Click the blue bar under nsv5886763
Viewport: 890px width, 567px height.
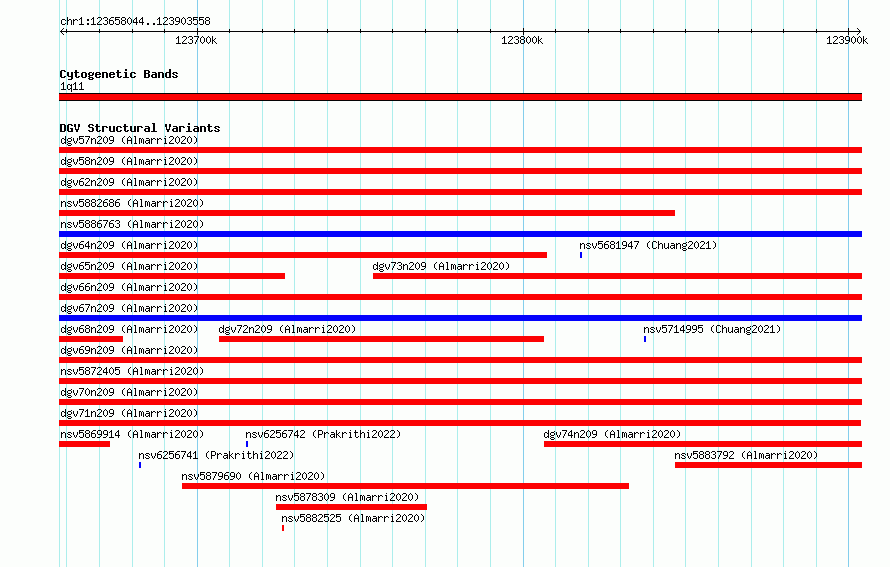pyautogui.click(x=460, y=234)
